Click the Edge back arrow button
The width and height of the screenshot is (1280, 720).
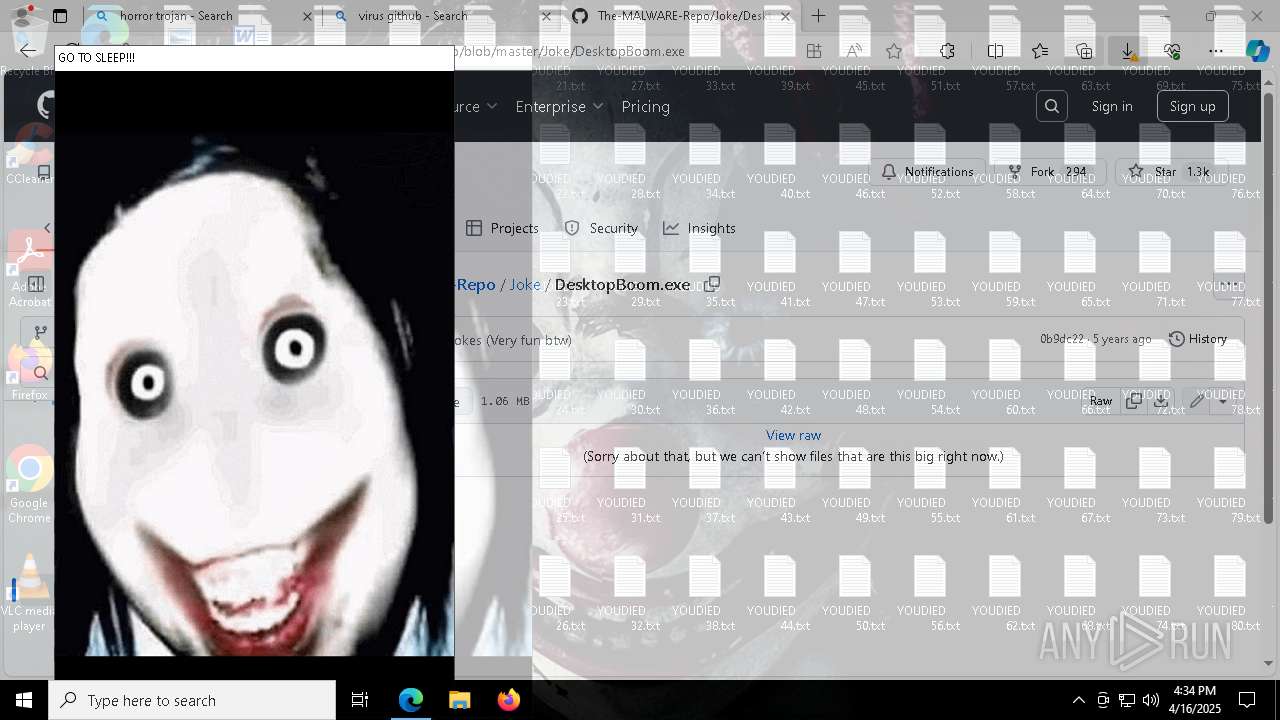[x=28, y=51]
